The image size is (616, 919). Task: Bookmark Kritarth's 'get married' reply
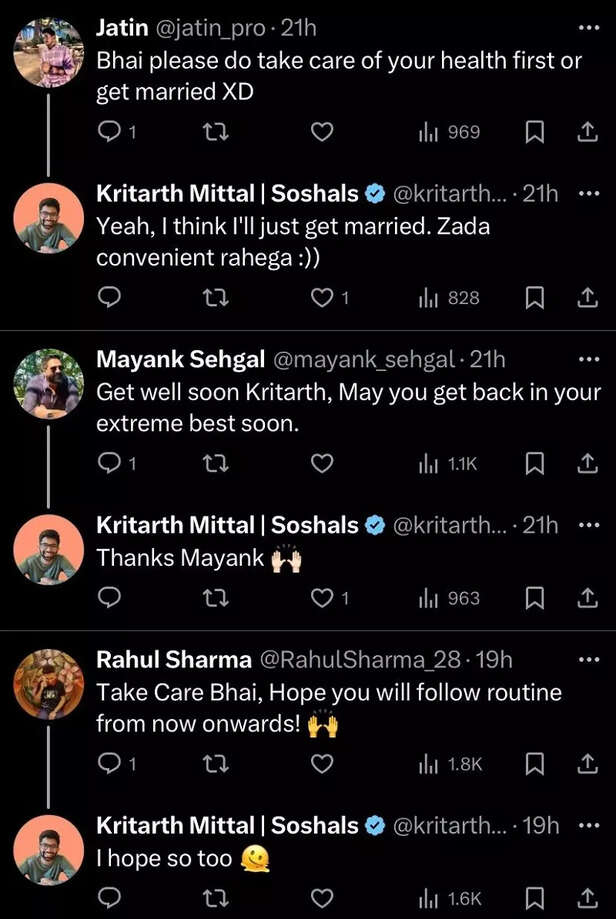click(x=536, y=297)
